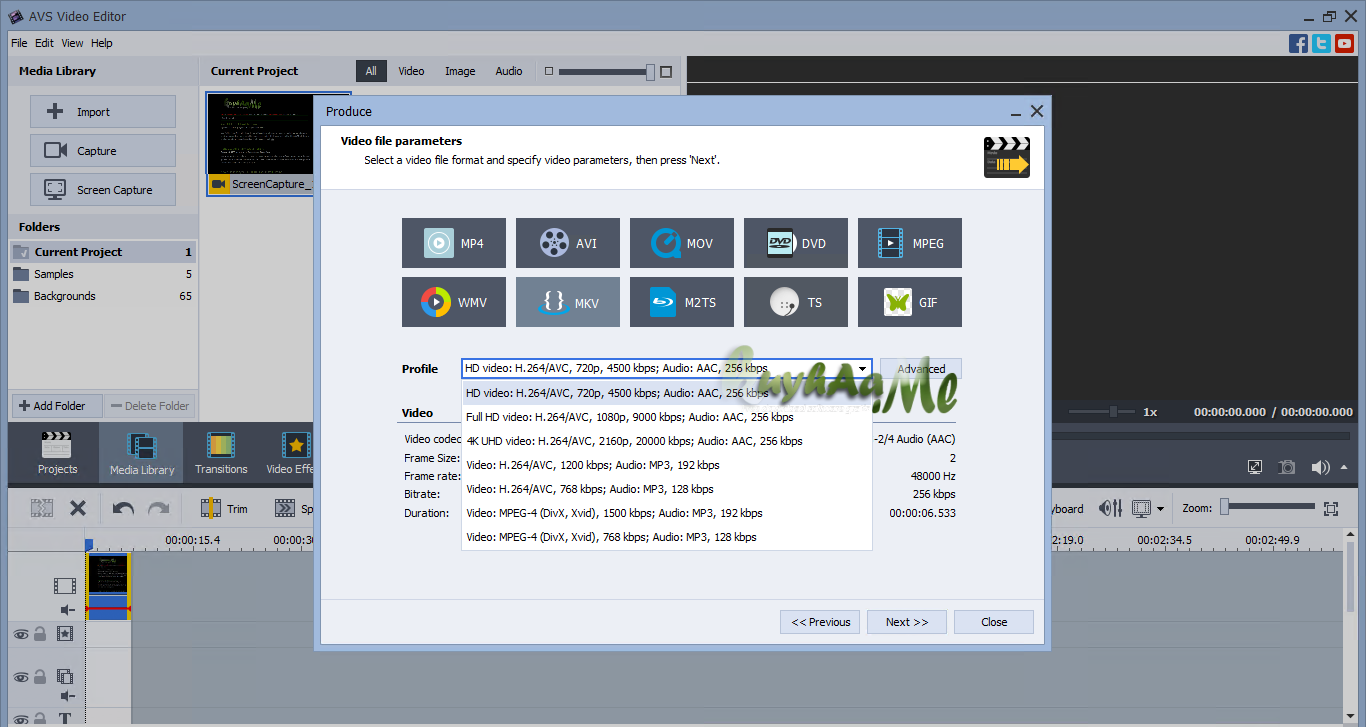The height and width of the screenshot is (727, 1366).
Task: Click the delete X icon in timeline toolbar
Action: 78,508
